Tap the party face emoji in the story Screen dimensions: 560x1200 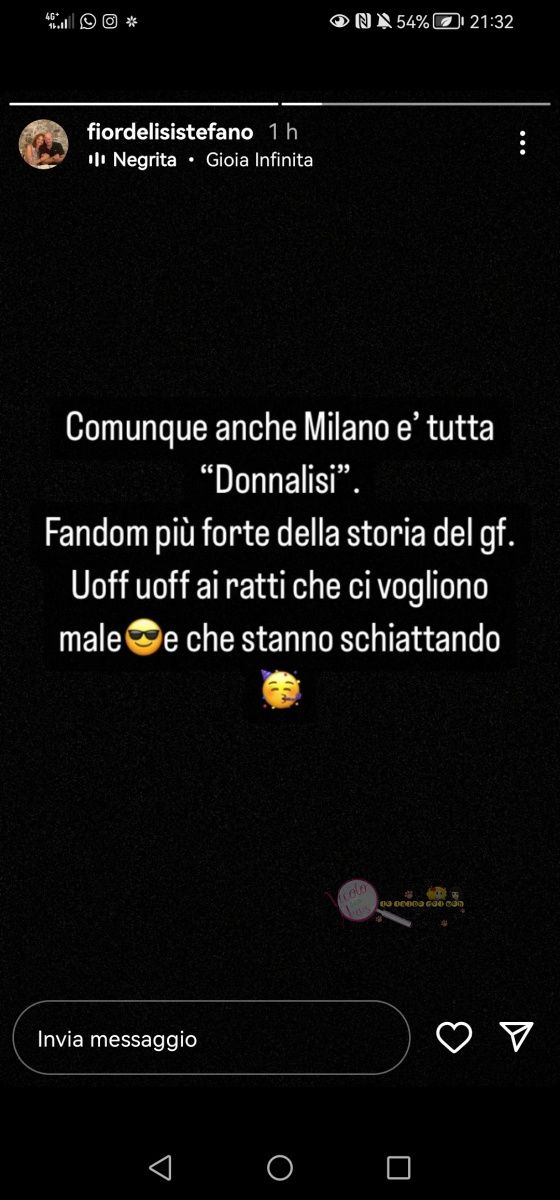[280, 690]
